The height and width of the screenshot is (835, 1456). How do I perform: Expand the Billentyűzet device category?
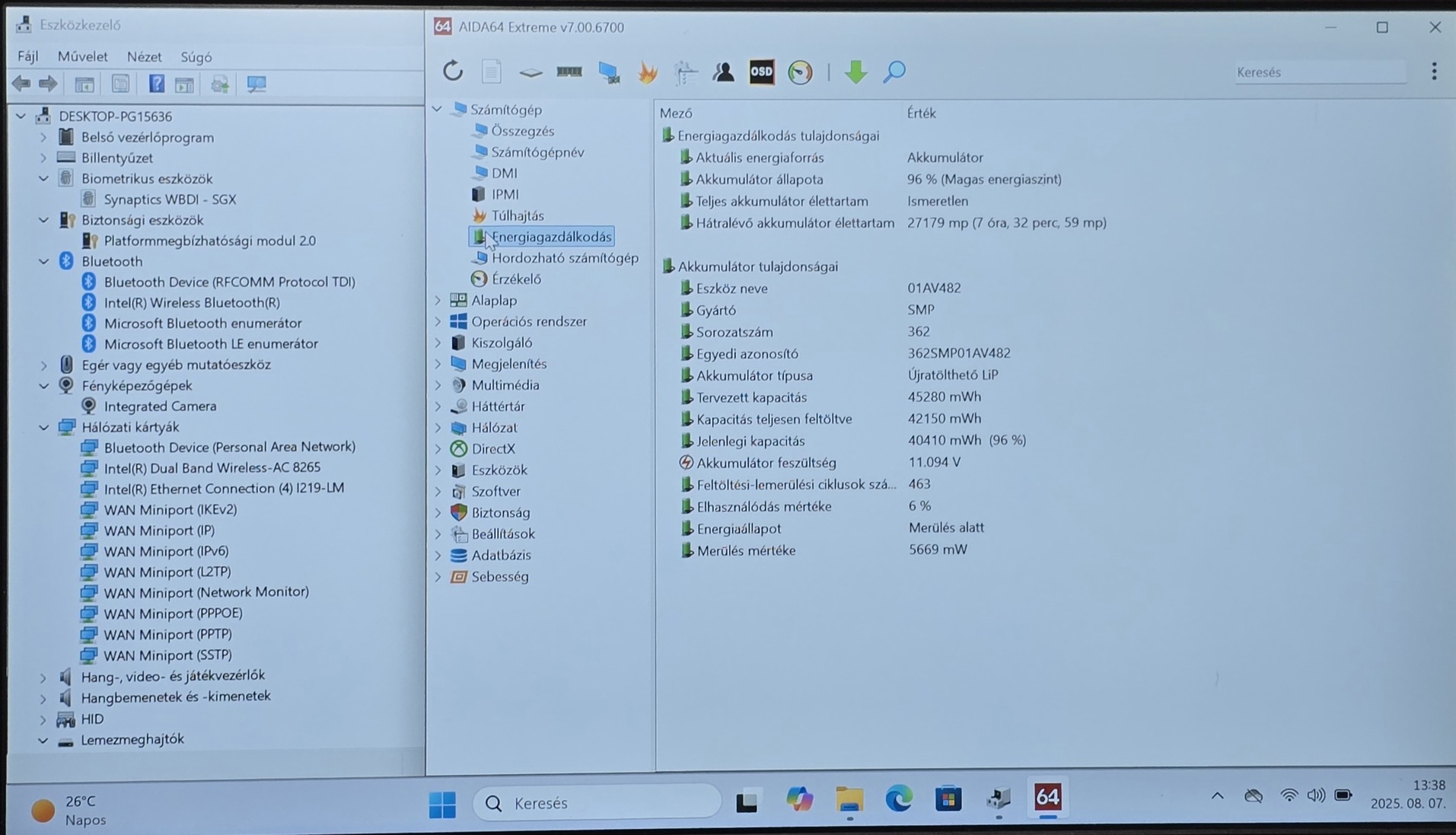click(43, 158)
